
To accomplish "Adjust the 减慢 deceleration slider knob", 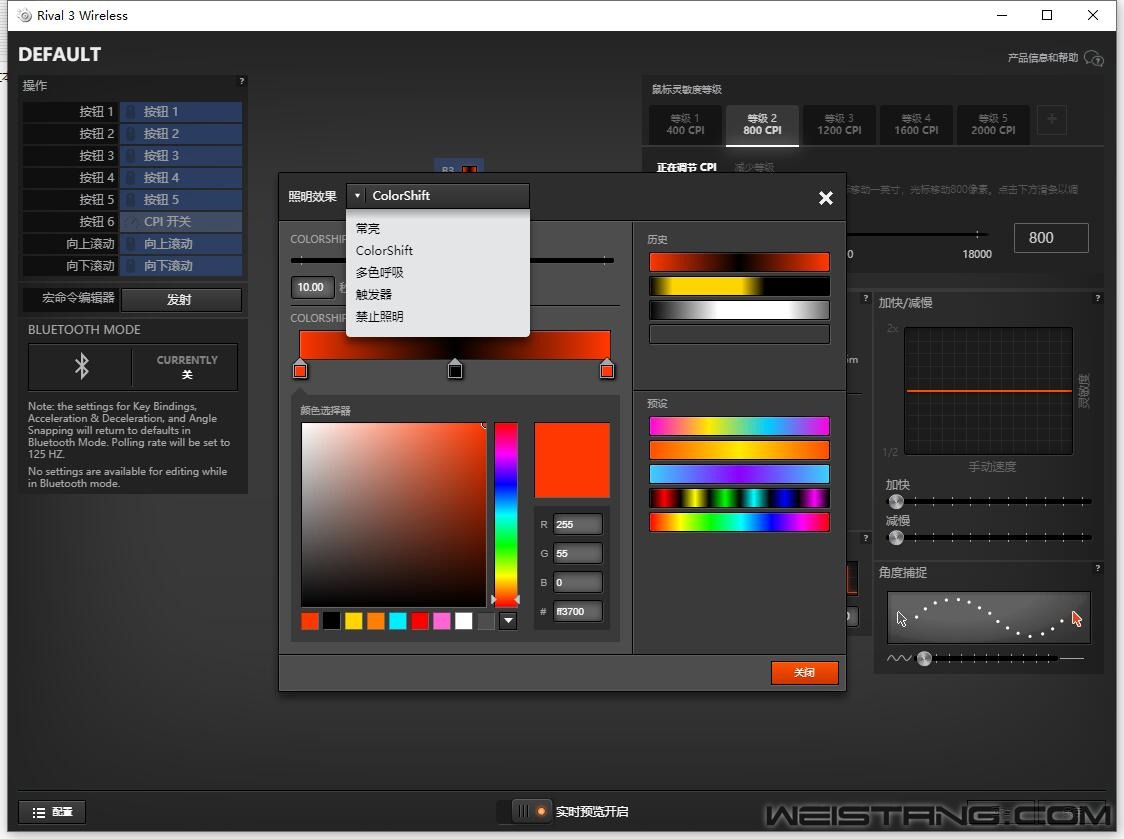I will (x=896, y=536).
